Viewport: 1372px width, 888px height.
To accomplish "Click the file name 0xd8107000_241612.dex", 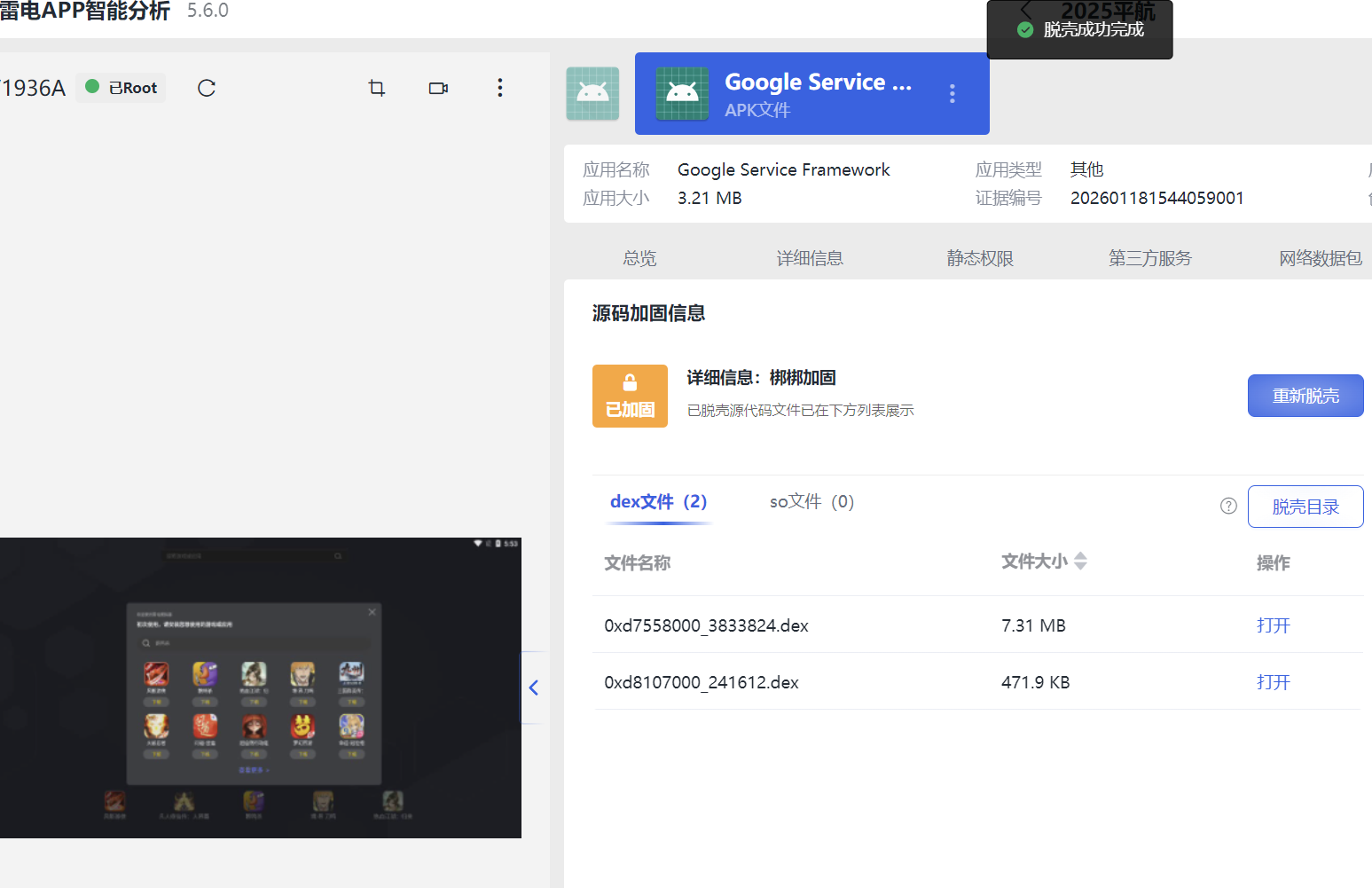I will (702, 682).
